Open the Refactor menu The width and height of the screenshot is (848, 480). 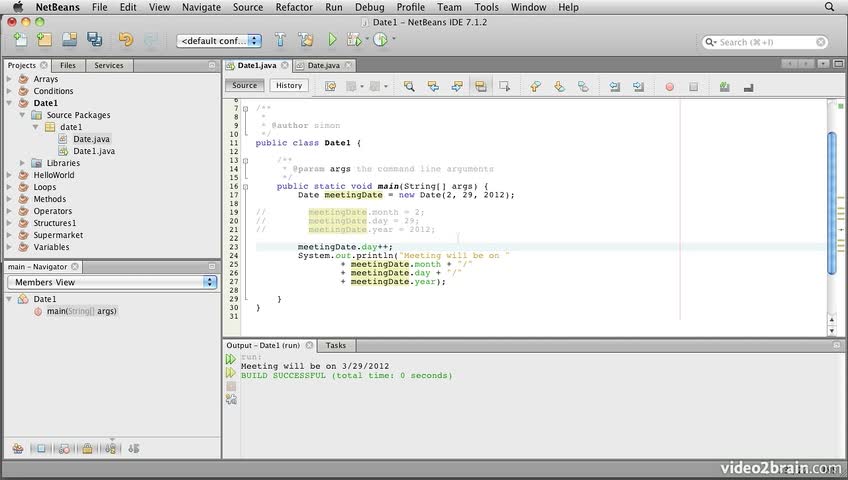click(294, 7)
